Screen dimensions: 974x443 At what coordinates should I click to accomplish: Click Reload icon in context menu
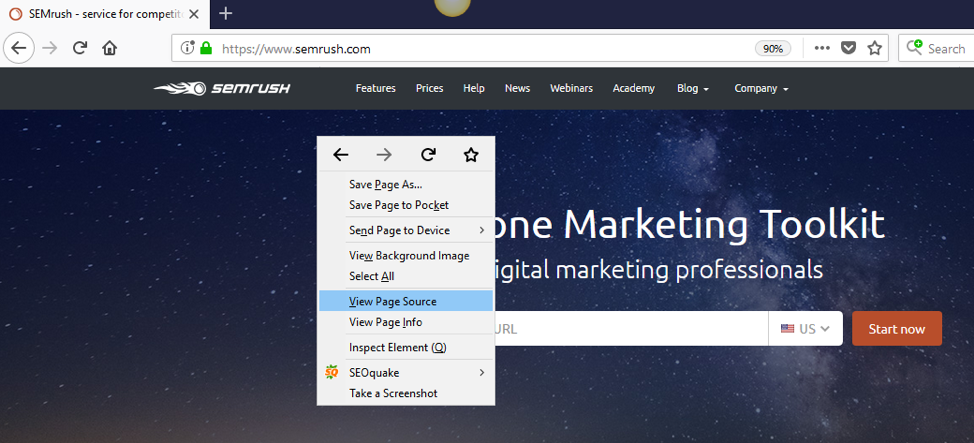click(x=428, y=155)
